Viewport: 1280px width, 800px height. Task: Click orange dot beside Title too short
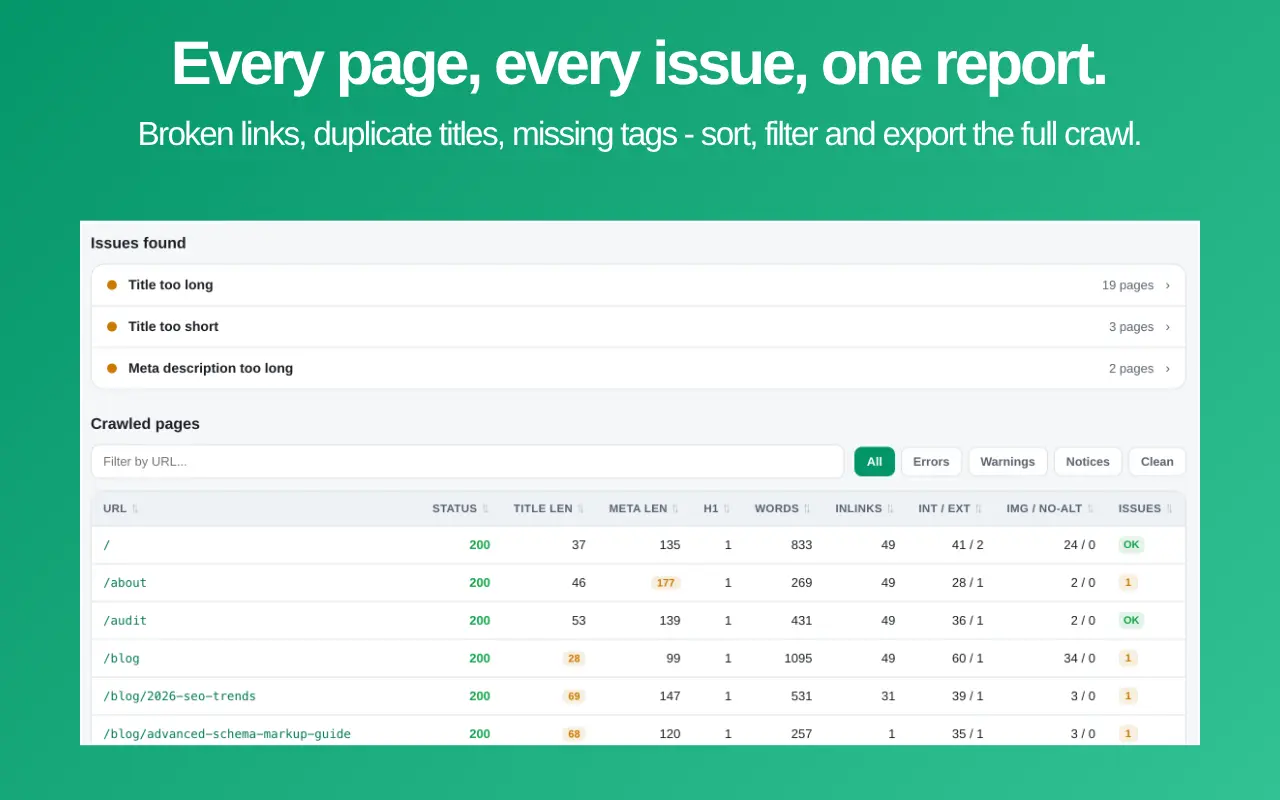point(112,327)
